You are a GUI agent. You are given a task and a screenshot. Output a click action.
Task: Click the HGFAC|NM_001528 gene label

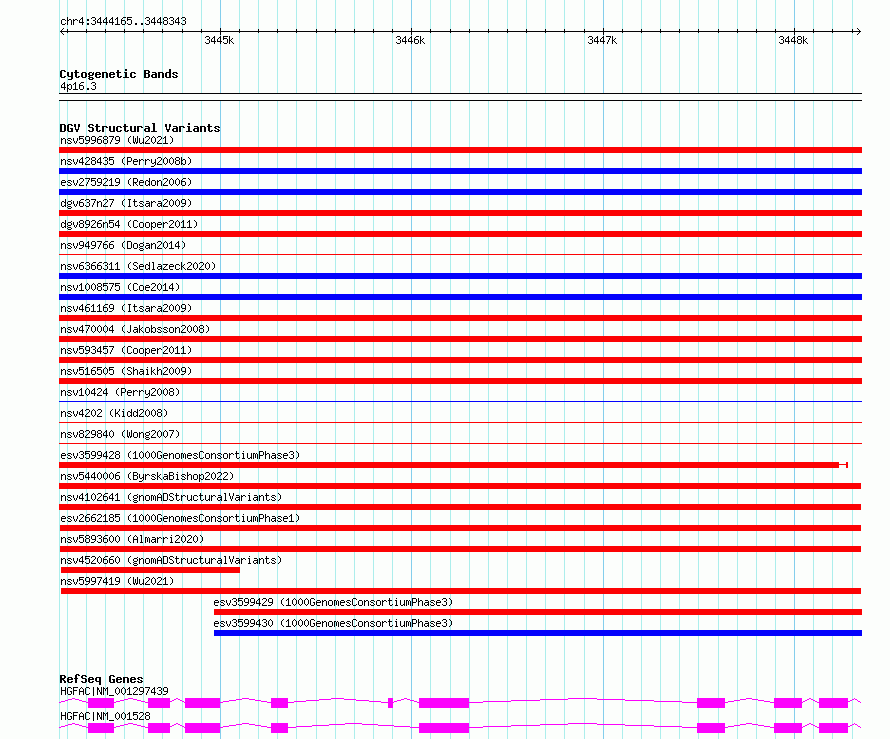point(105,716)
